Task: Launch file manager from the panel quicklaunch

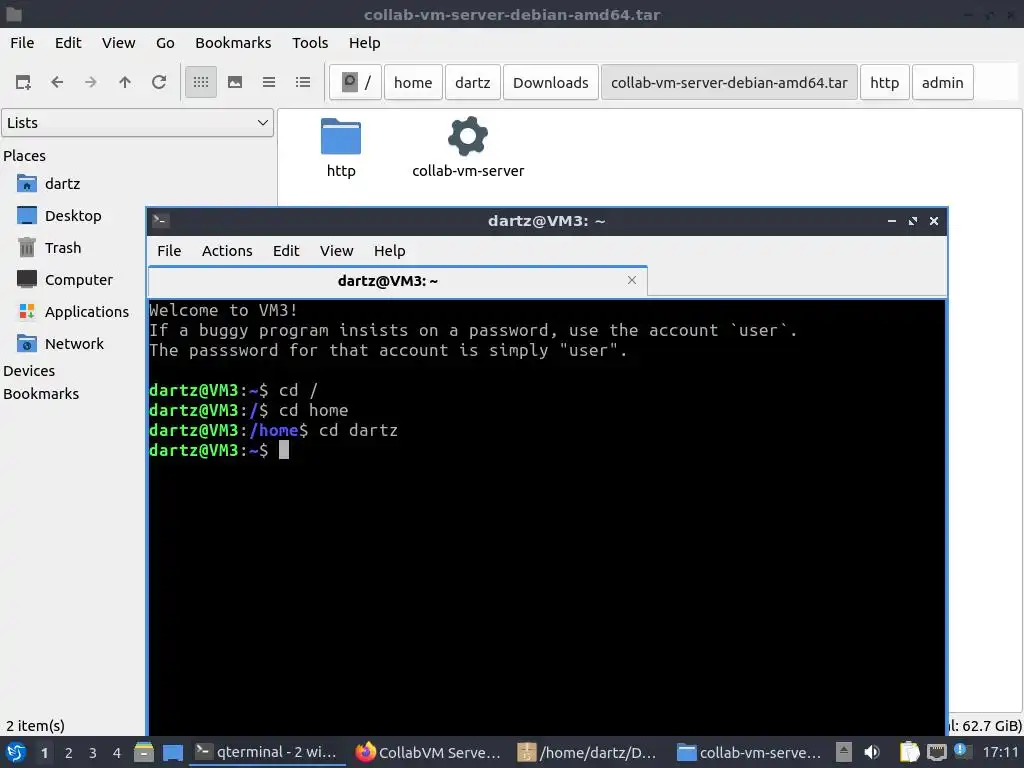Action: pos(144,753)
